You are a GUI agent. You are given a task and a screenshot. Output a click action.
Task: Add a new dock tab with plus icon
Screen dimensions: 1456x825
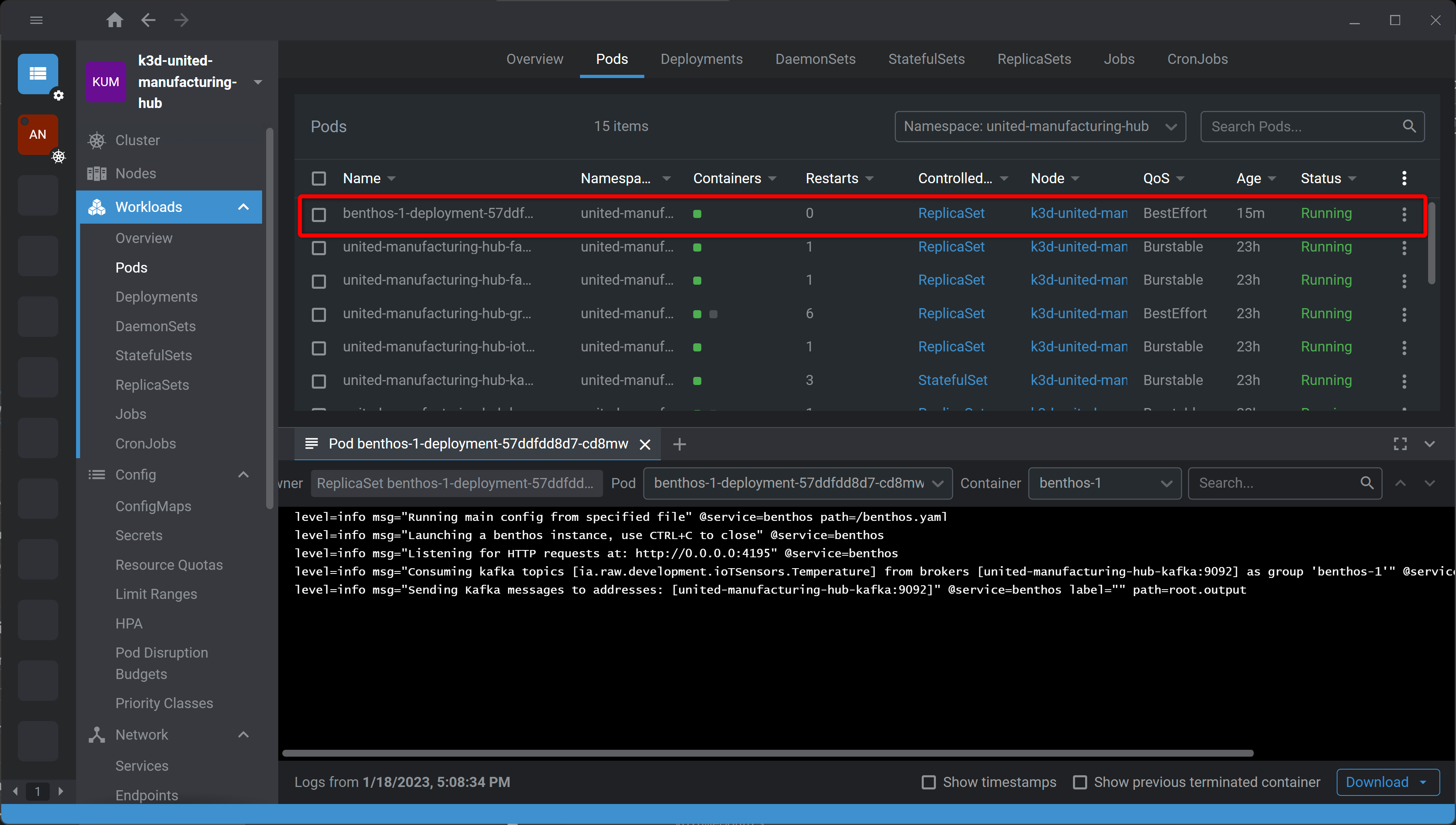click(x=679, y=445)
